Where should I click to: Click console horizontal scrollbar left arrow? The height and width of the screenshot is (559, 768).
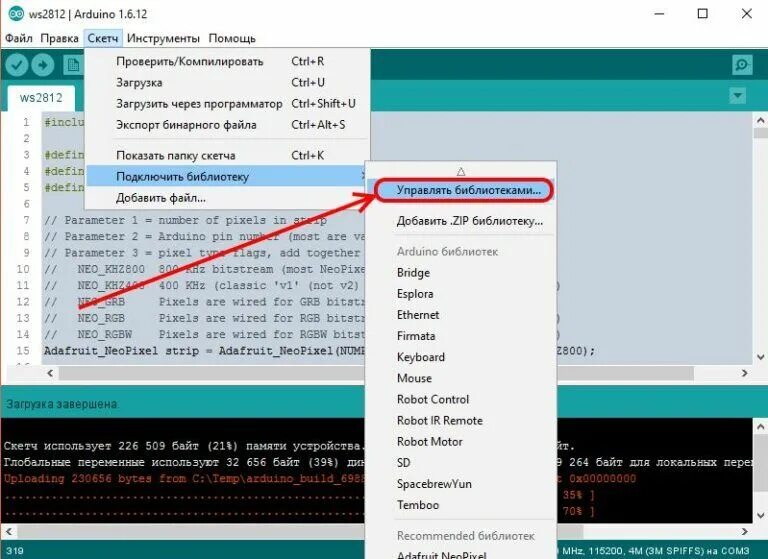tap(9, 531)
